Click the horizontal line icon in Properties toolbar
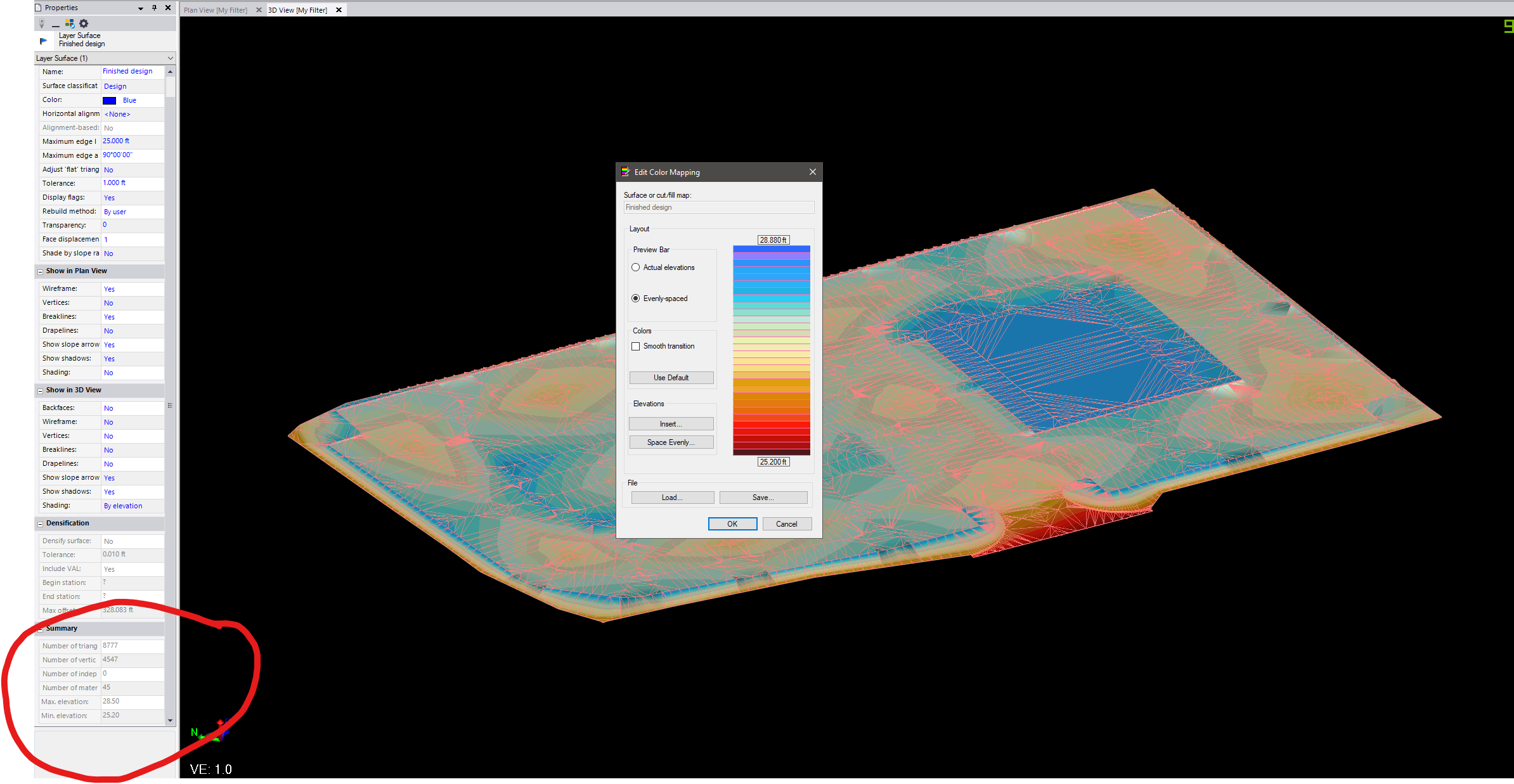 [56, 25]
